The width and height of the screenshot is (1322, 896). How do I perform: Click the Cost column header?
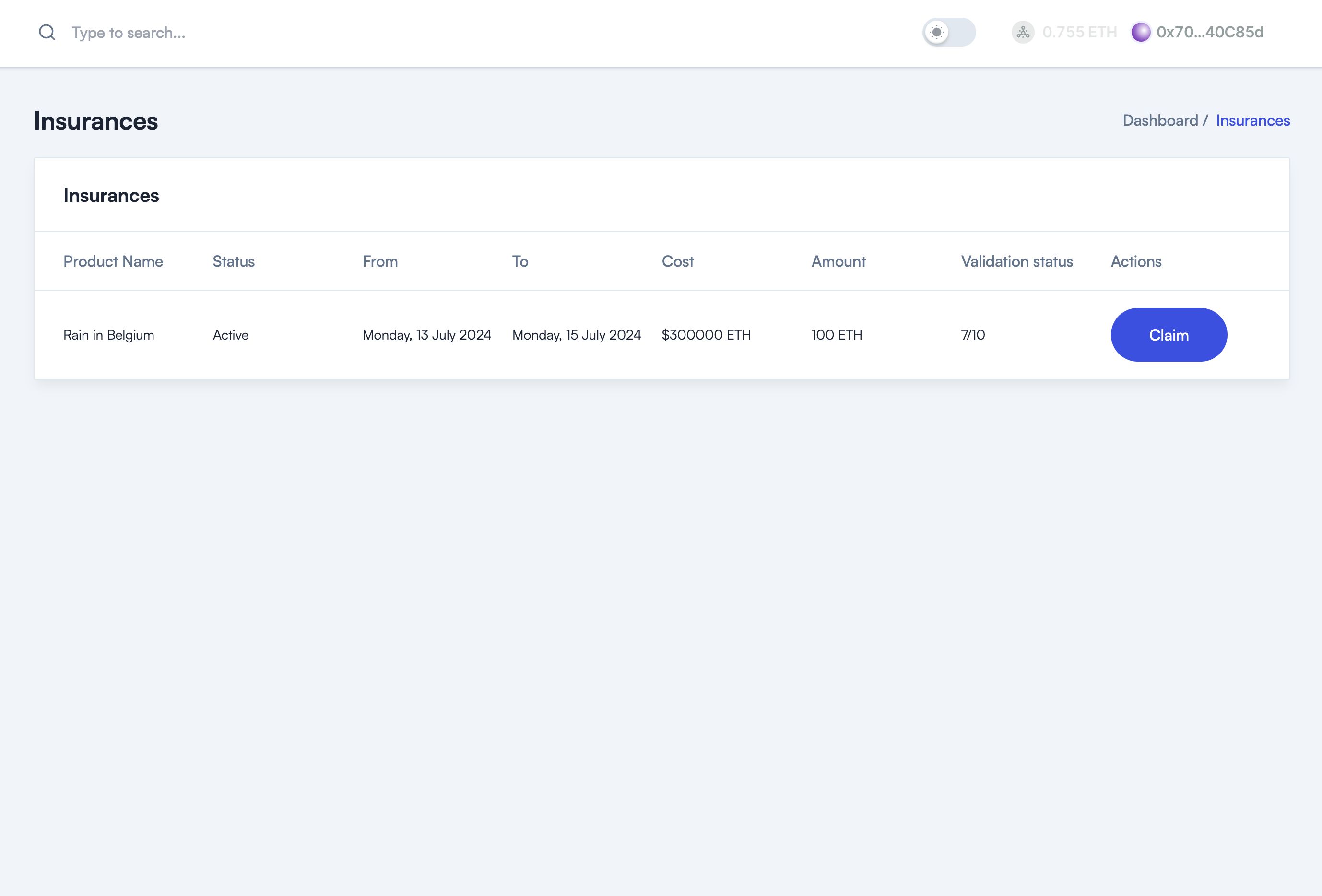click(677, 262)
